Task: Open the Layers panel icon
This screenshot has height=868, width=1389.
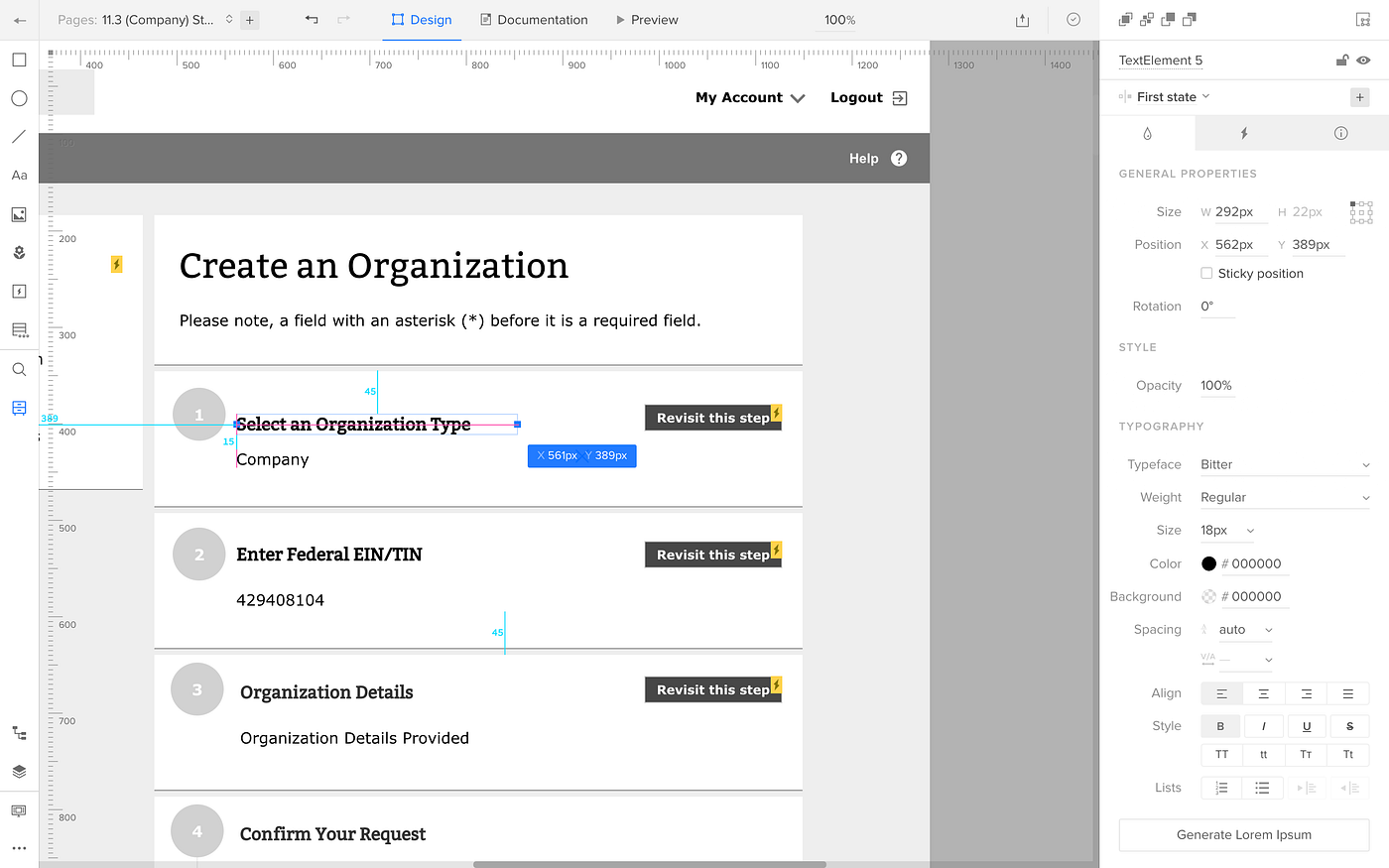Action: pos(19,772)
